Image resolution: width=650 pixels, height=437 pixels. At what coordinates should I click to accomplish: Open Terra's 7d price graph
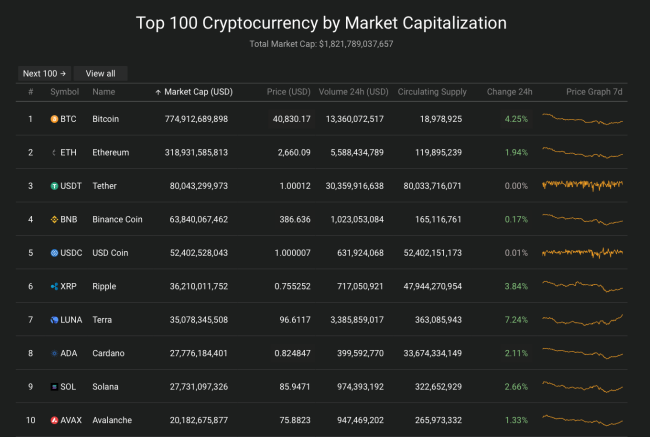(x=582, y=320)
